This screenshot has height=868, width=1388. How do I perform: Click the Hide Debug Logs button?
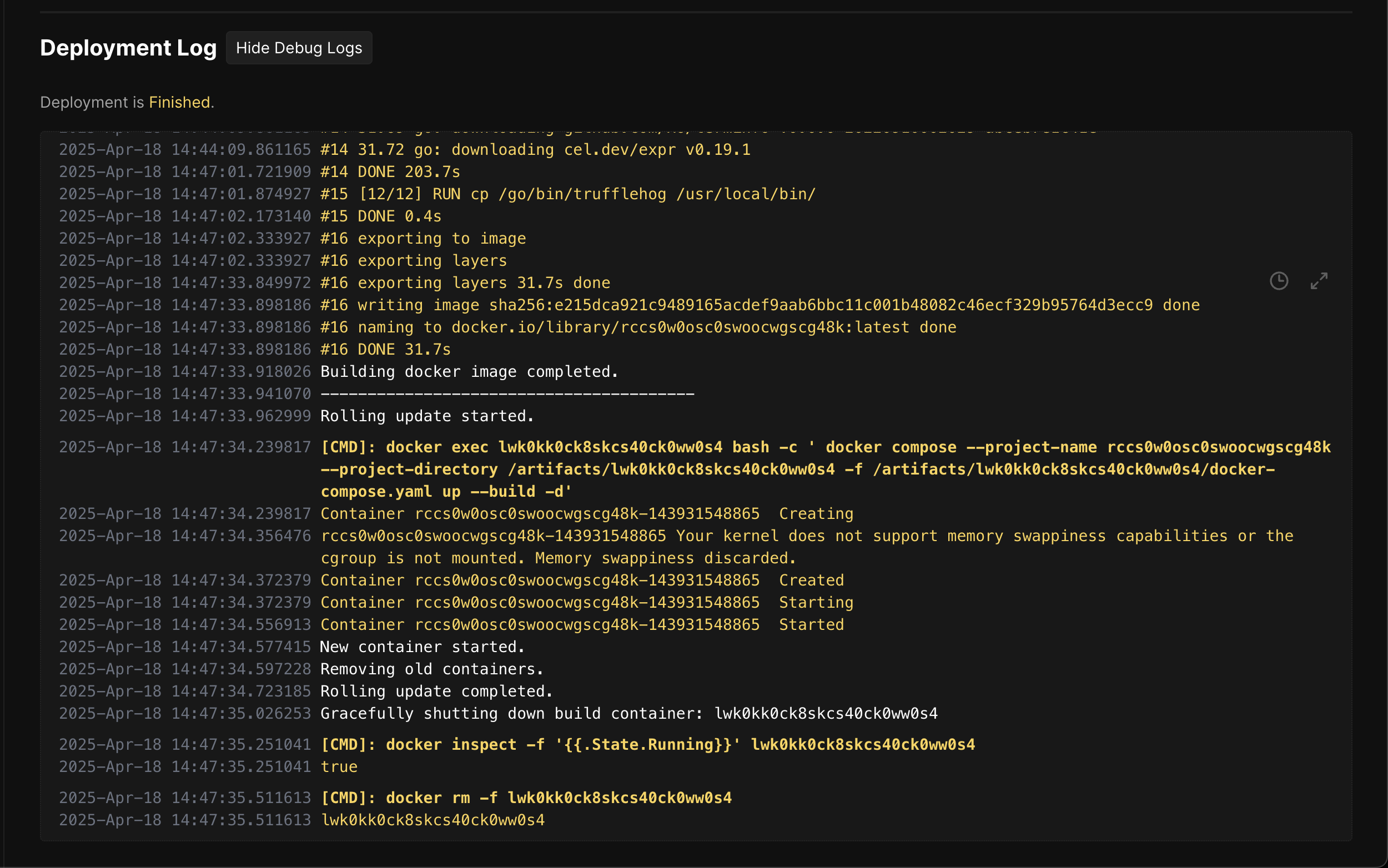299,48
